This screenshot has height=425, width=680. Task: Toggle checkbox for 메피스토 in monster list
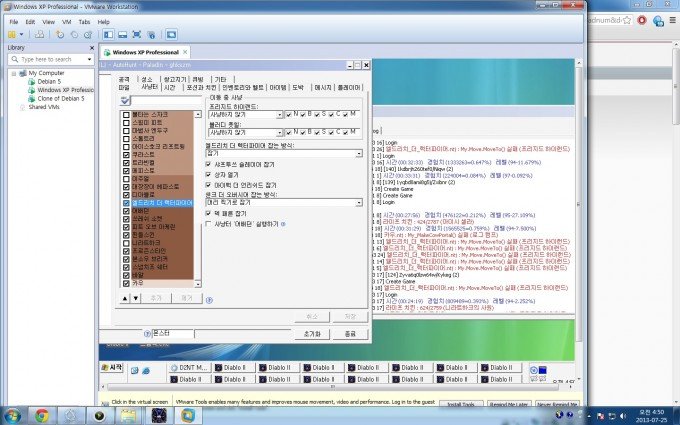(126, 171)
